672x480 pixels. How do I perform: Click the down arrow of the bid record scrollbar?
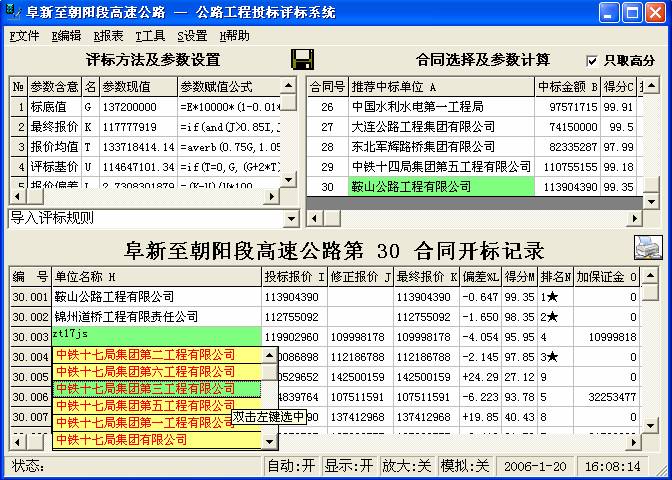(x=651, y=426)
